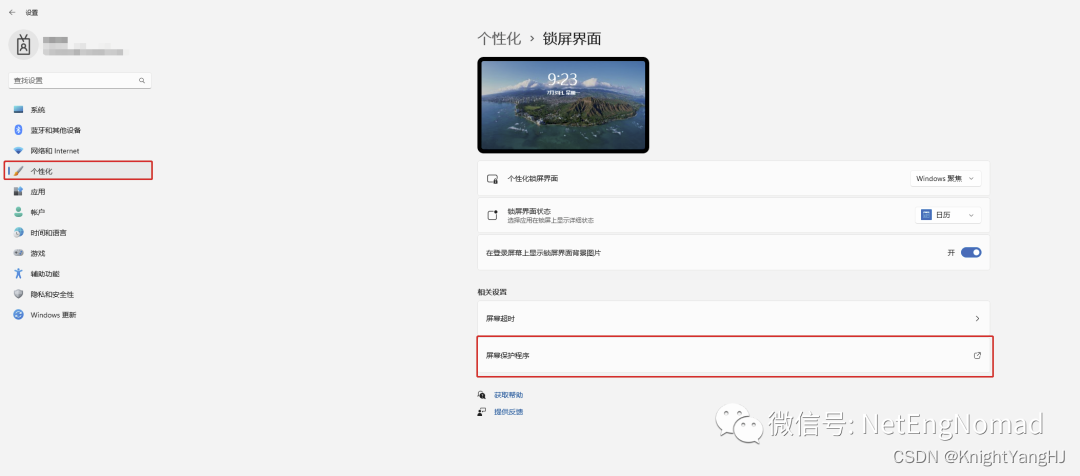Open 应用 settings section
Viewport: 1080px width, 476px height.
[x=79, y=192]
